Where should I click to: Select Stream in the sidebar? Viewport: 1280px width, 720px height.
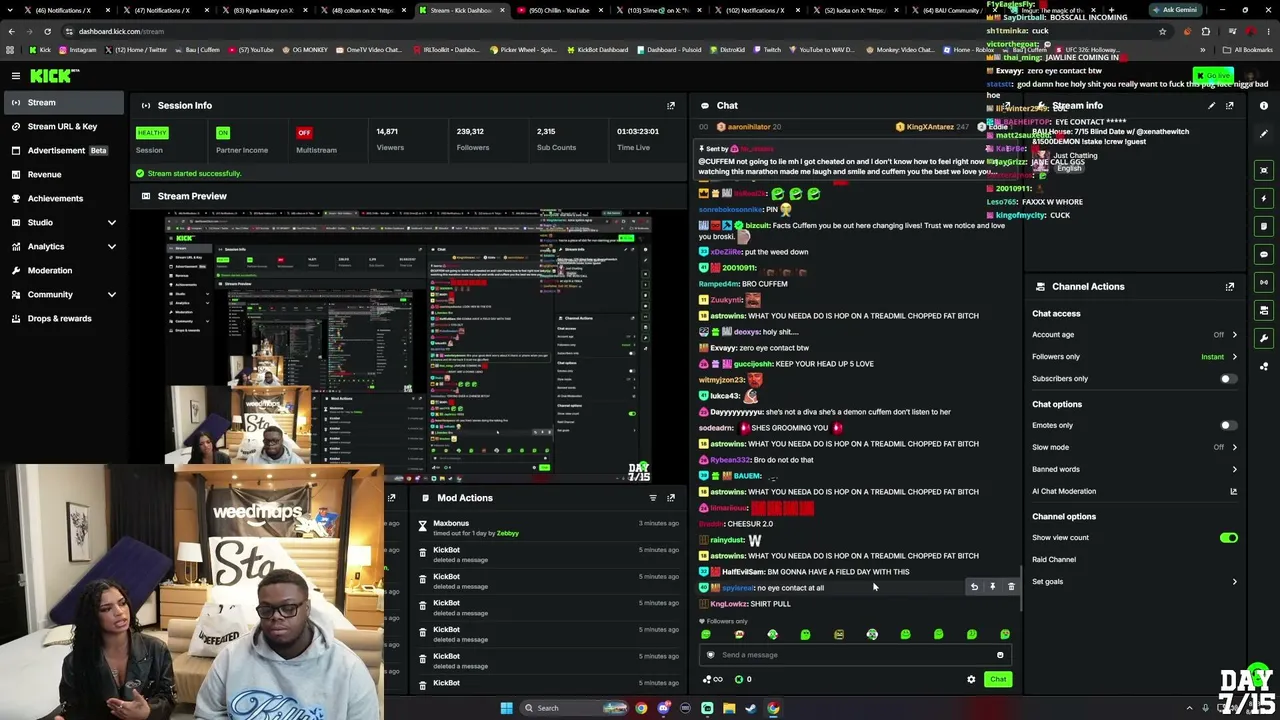coord(62,102)
